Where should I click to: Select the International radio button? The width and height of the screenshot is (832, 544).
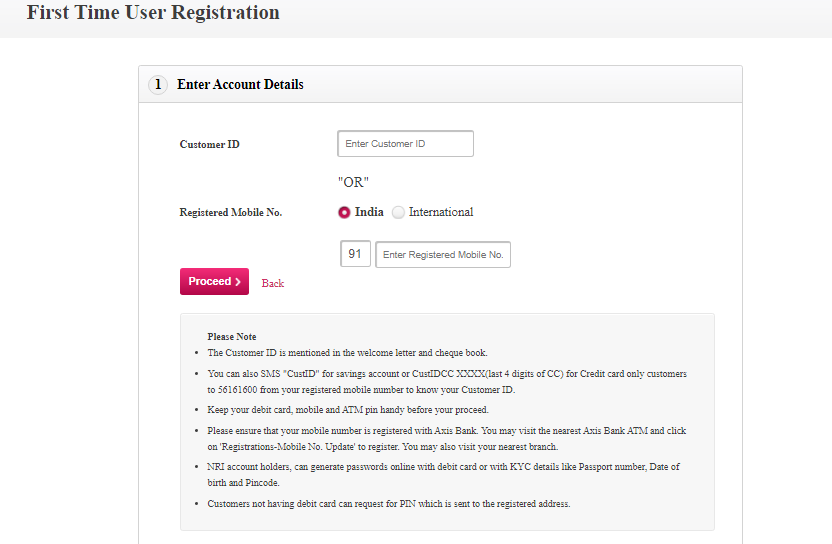pyautogui.click(x=398, y=212)
